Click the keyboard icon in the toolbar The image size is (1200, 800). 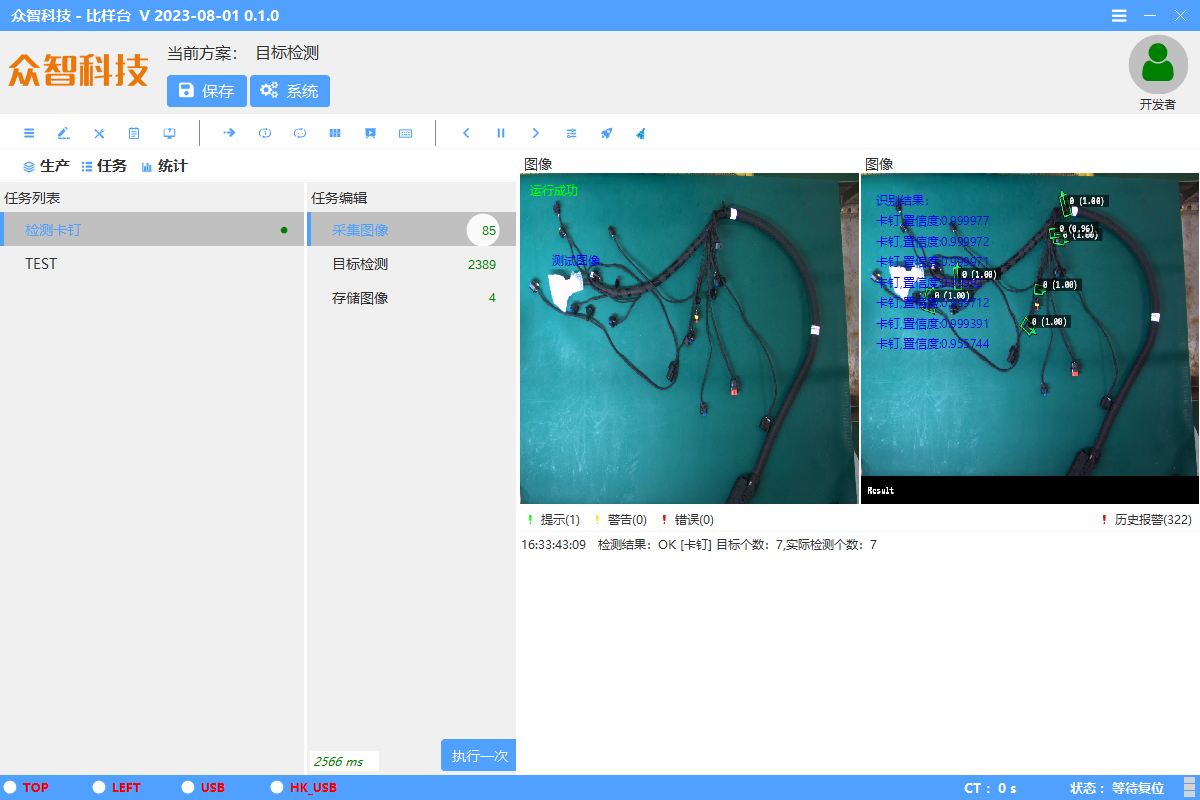405,133
